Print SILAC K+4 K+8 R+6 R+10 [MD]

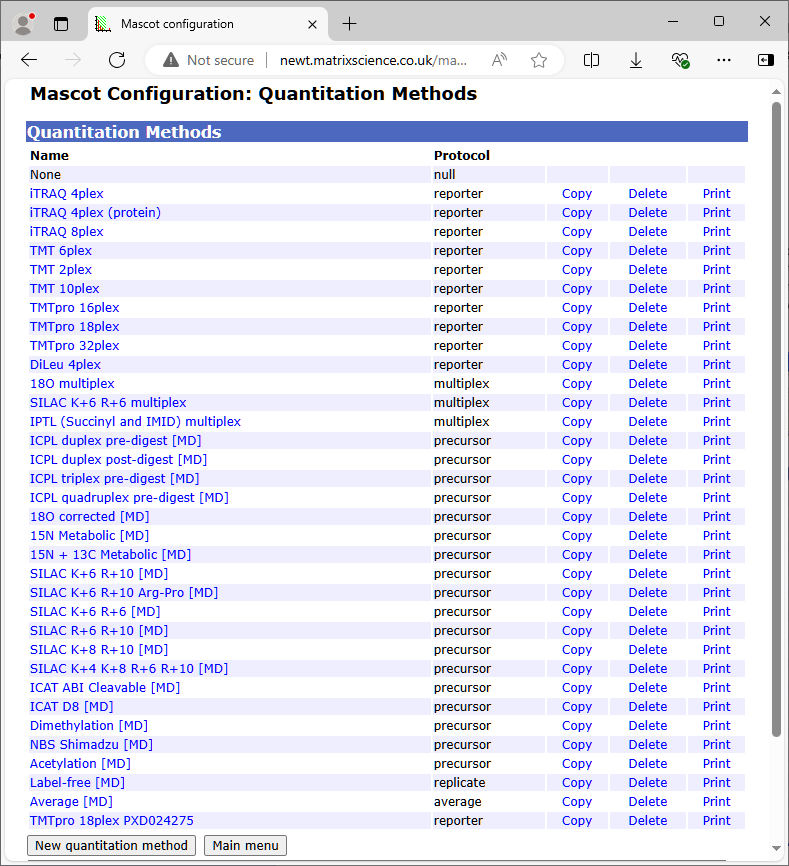716,669
